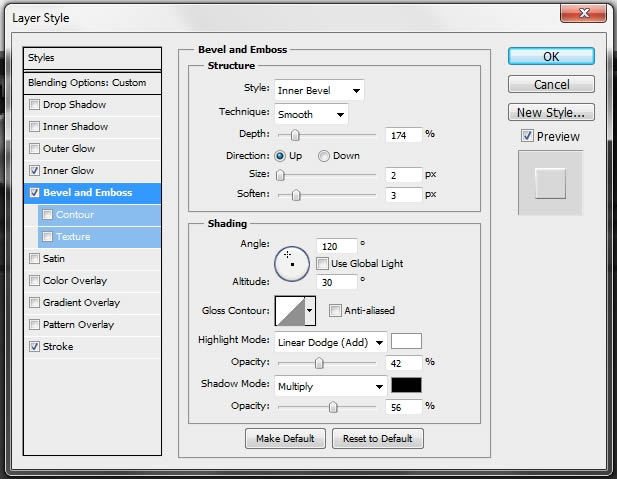Click the Cancel button
This screenshot has height=479, width=617.
[x=551, y=84]
